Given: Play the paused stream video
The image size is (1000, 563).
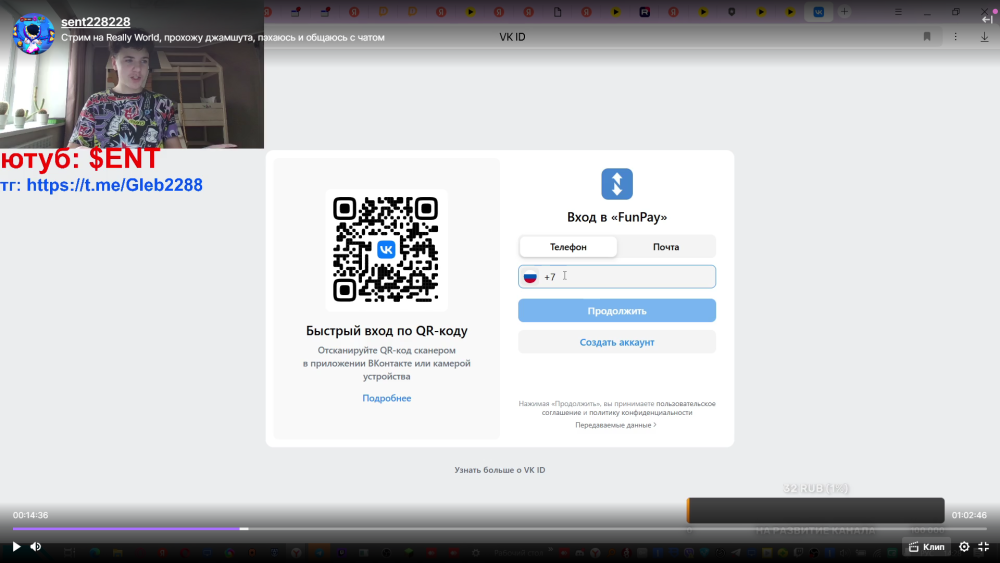Looking at the screenshot, I should click(x=17, y=546).
